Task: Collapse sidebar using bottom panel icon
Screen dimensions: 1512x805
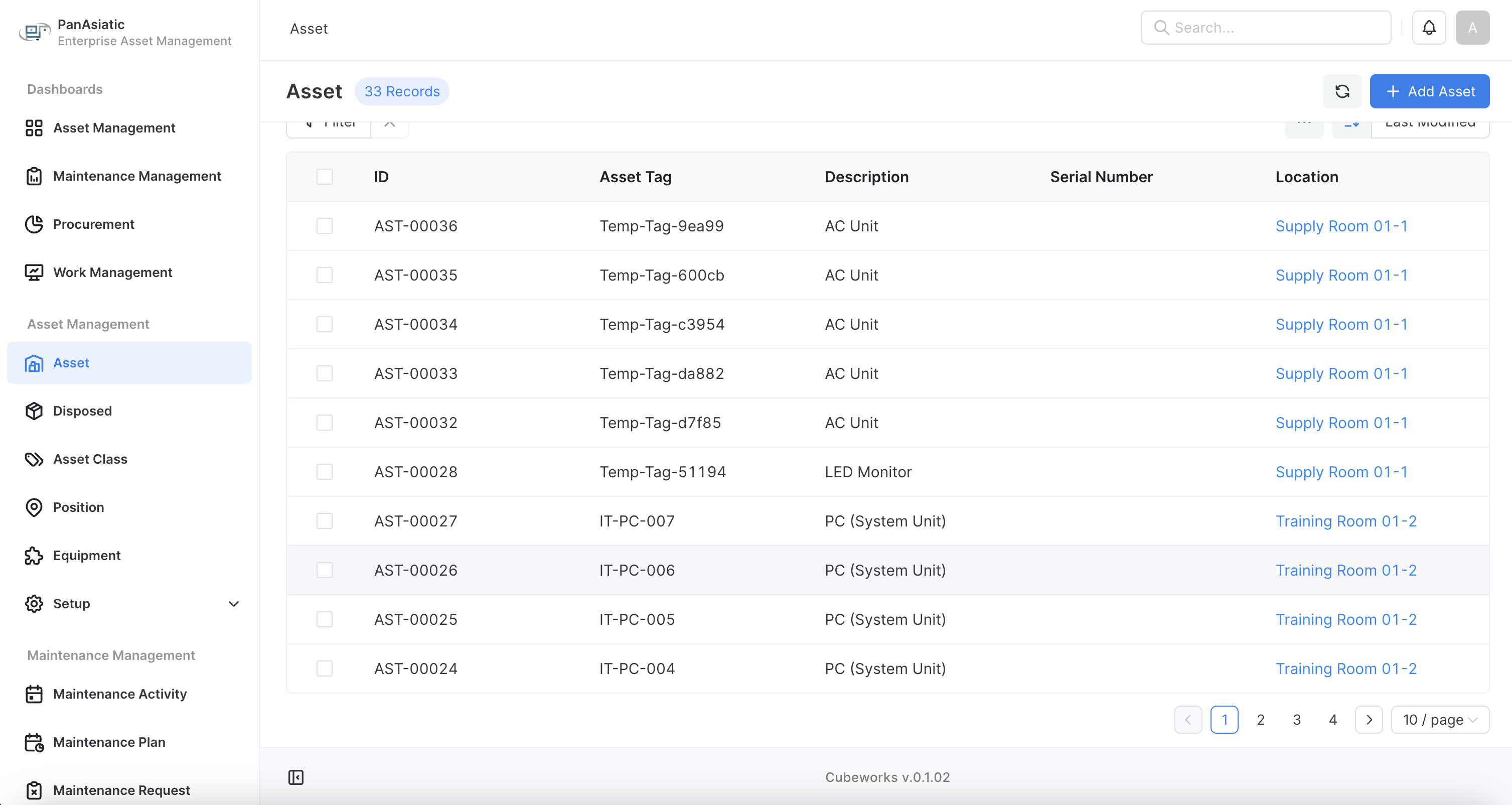Action: pyautogui.click(x=296, y=777)
